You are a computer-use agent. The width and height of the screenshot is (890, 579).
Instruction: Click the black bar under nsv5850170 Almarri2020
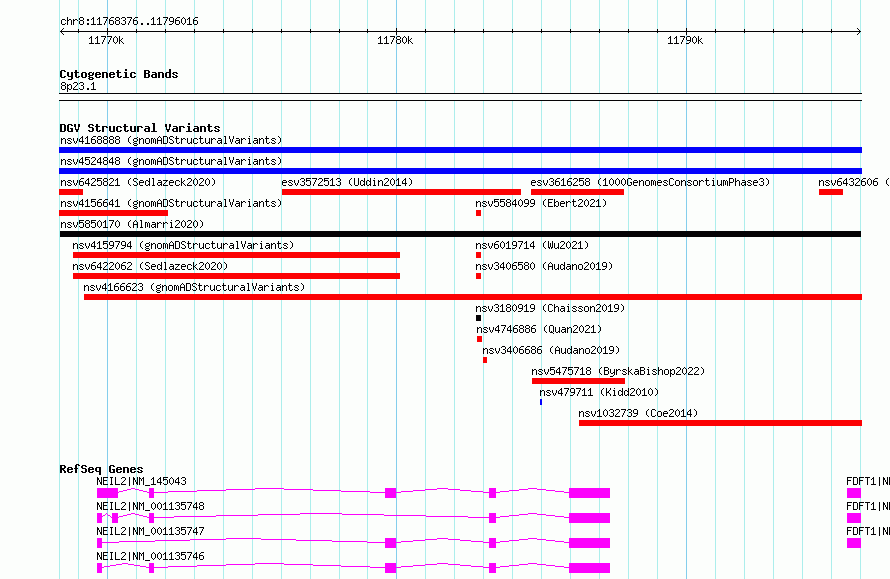(460, 234)
